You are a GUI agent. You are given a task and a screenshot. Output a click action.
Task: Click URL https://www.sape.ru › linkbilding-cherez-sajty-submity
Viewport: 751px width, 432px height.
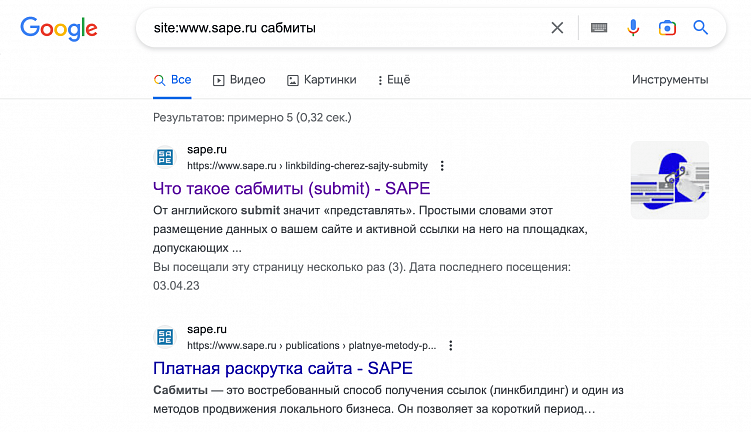tap(307, 166)
